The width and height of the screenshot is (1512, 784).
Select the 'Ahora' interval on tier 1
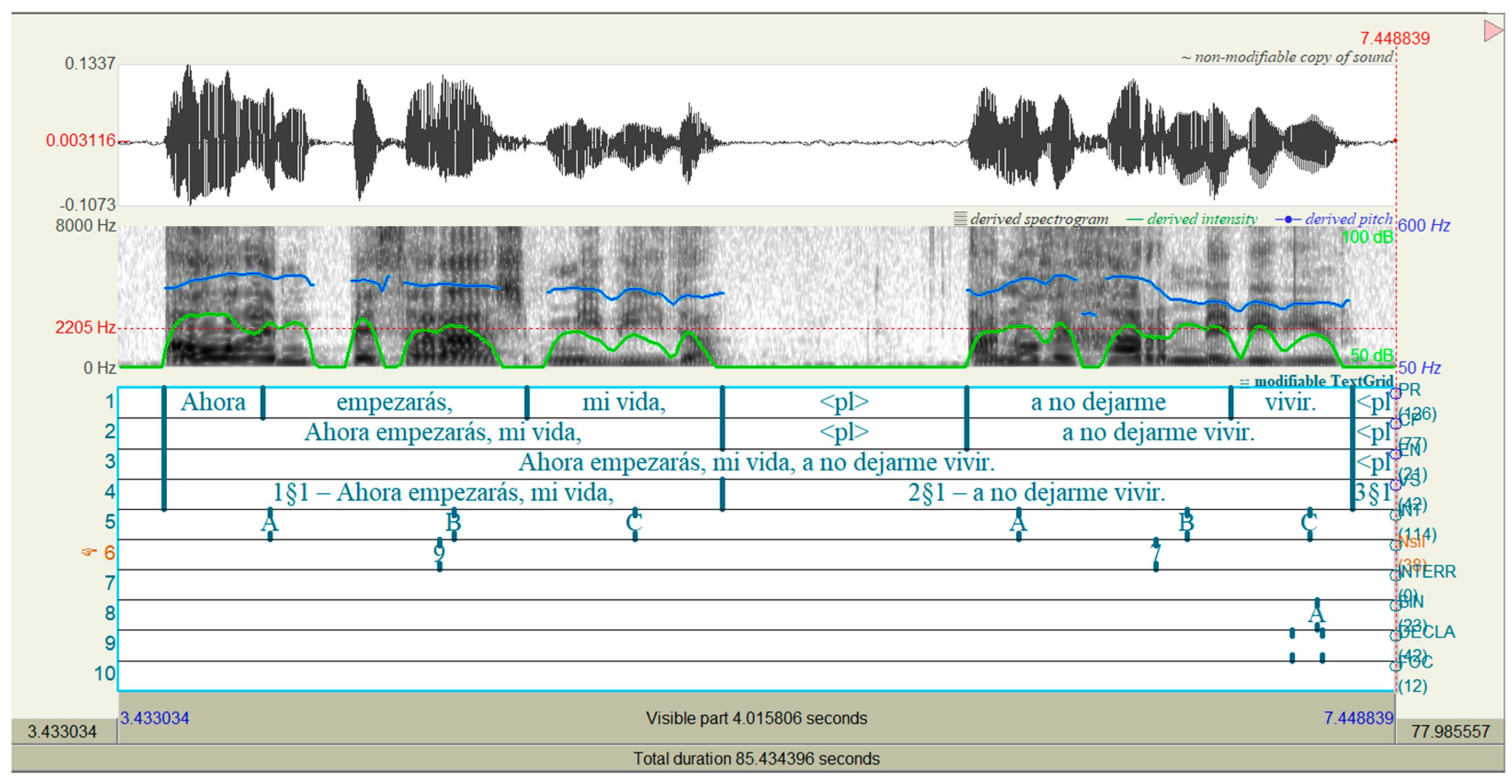(x=213, y=402)
